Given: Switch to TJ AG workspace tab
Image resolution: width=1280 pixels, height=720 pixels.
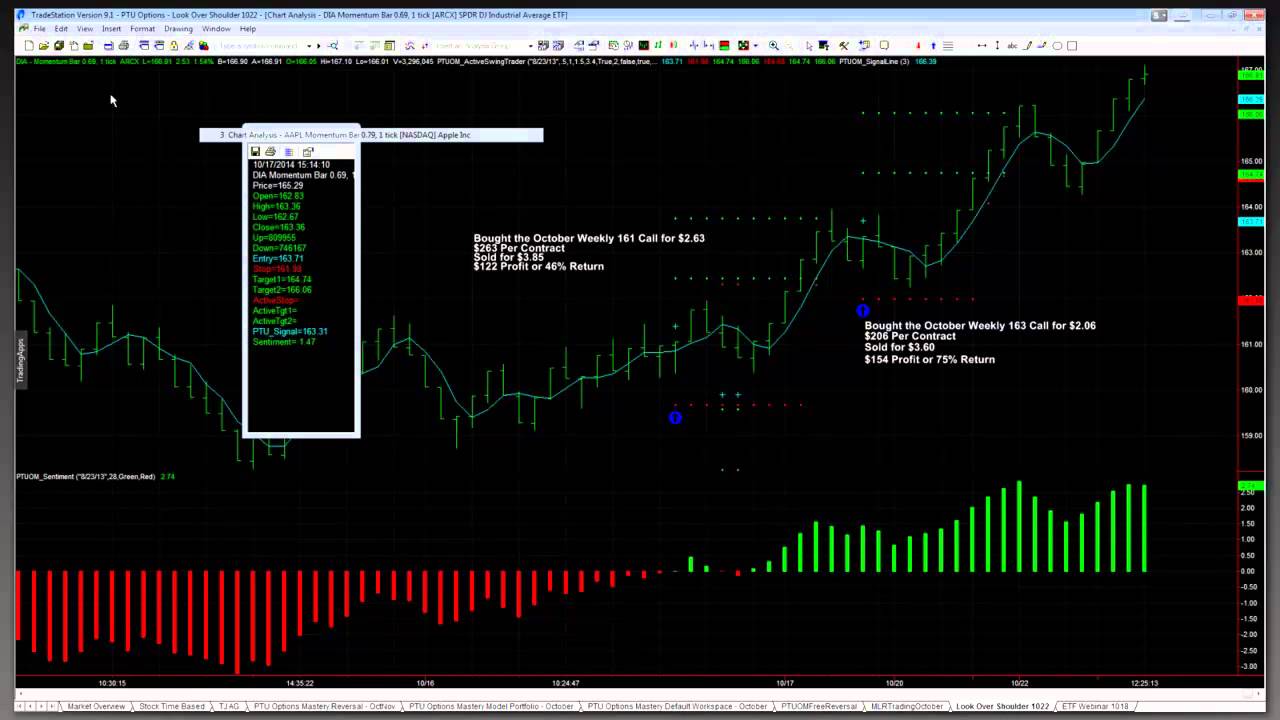Looking at the screenshot, I should [x=228, y=706].
